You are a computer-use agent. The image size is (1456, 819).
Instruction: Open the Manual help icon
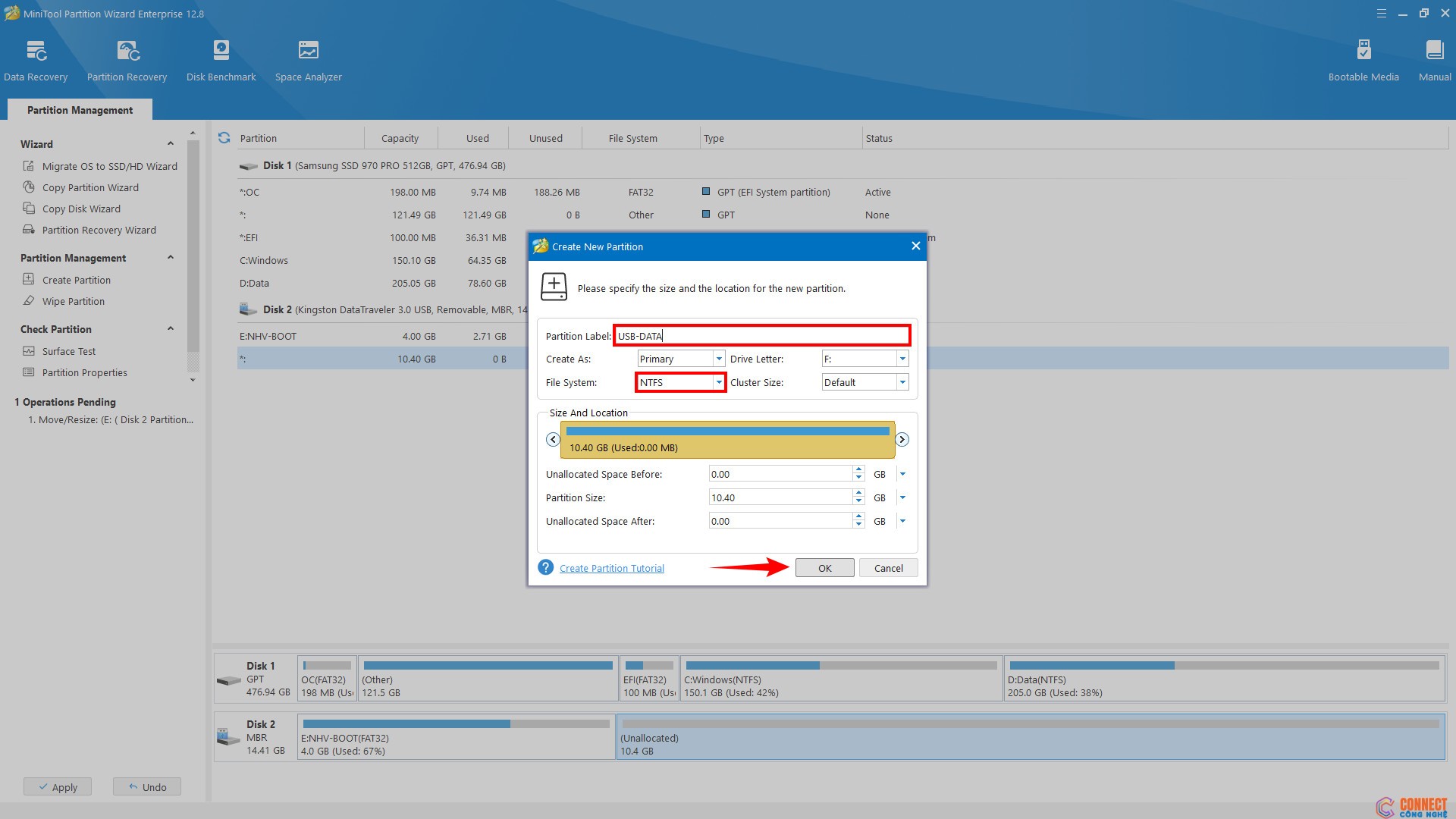[1435, 61]
